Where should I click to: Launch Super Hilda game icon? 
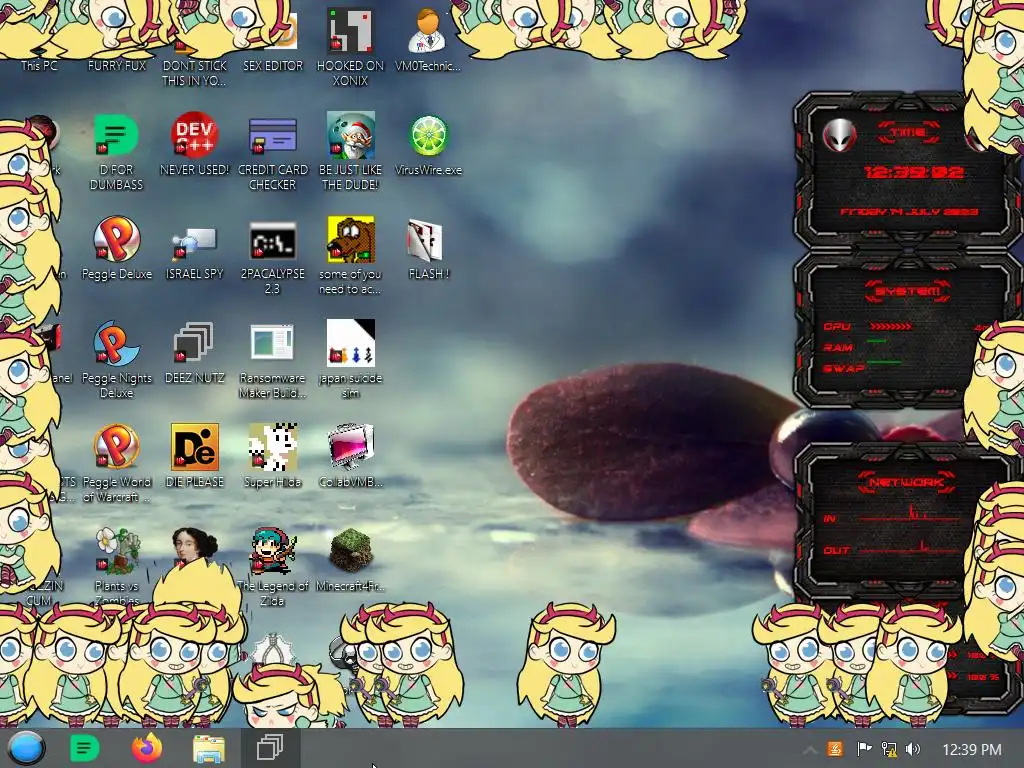pyautogui.click(x=273, y=447)
